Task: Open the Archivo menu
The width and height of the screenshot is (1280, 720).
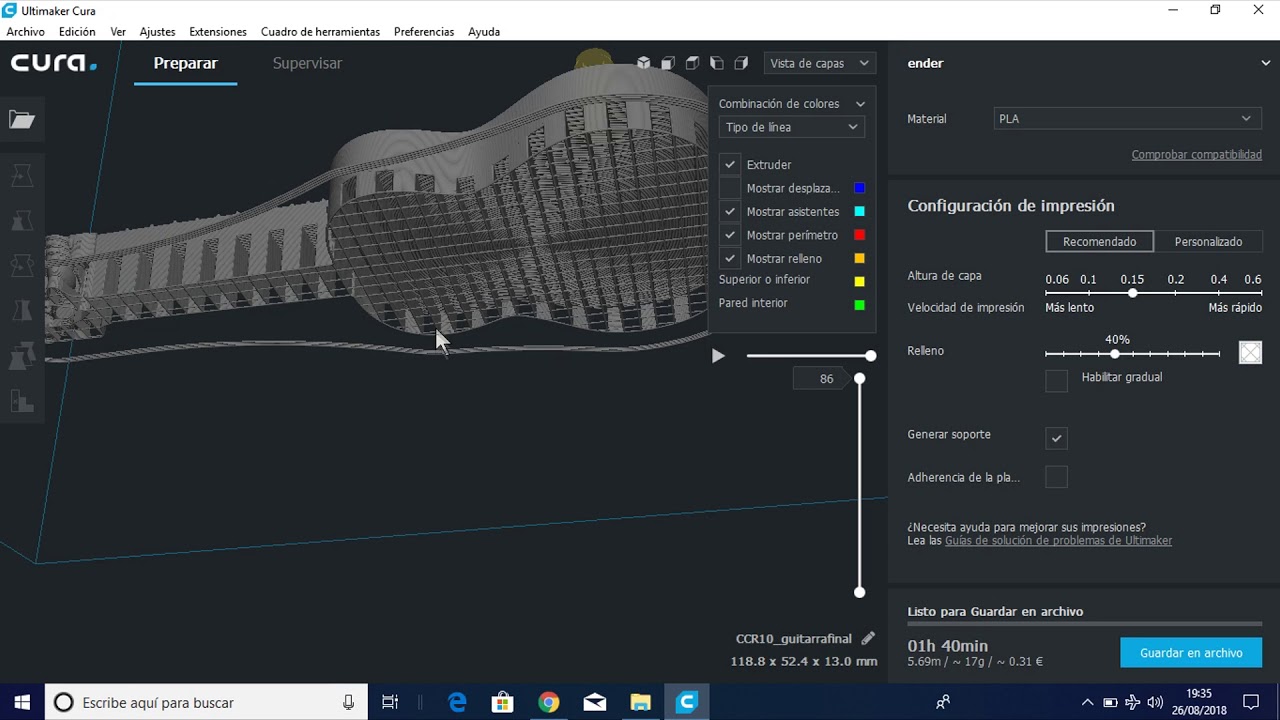Action: coord(26,32)
